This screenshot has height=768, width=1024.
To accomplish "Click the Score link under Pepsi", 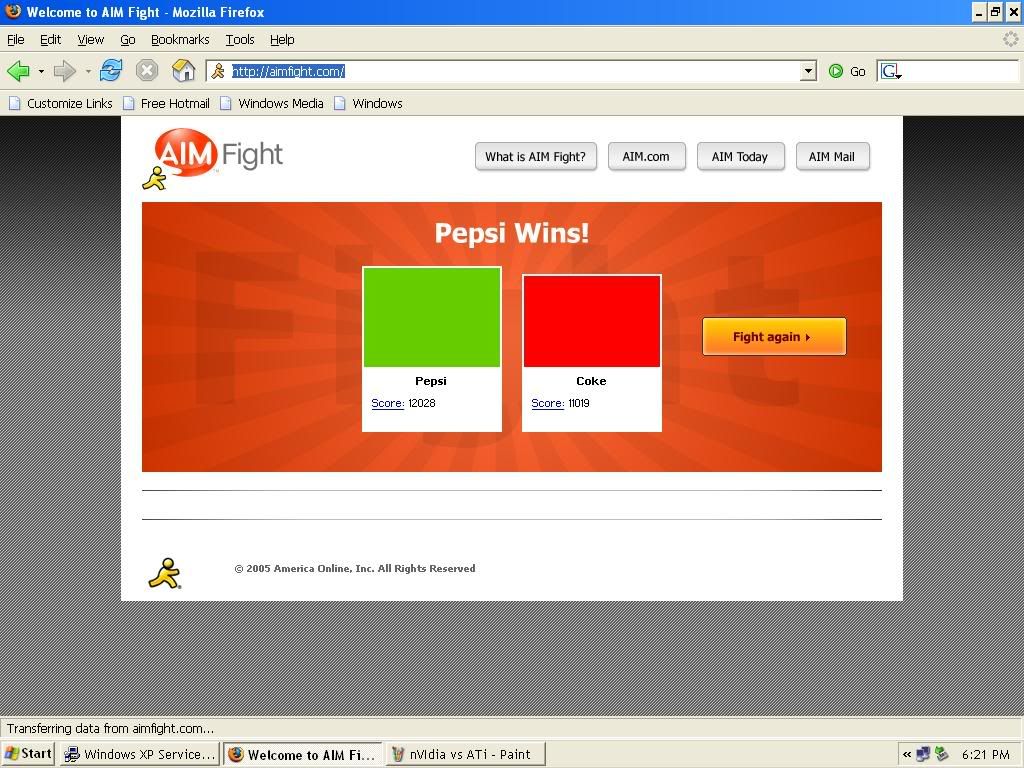I will (387, 404).
